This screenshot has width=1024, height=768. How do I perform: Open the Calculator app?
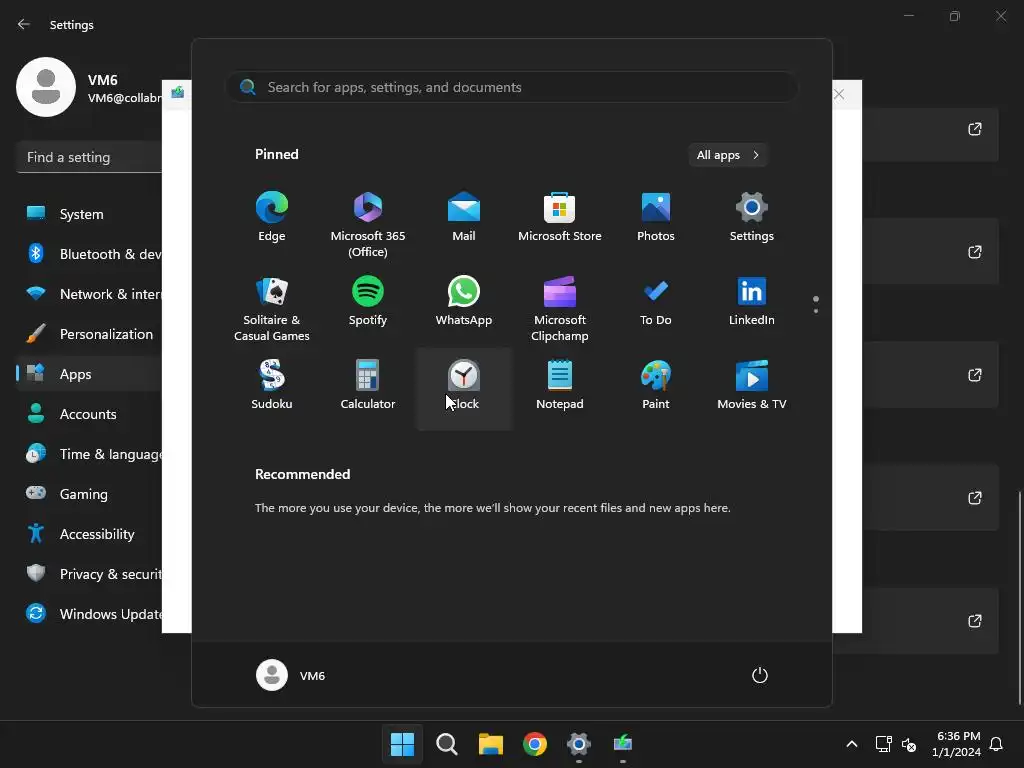pyautogui.click(x=368, y=385)
